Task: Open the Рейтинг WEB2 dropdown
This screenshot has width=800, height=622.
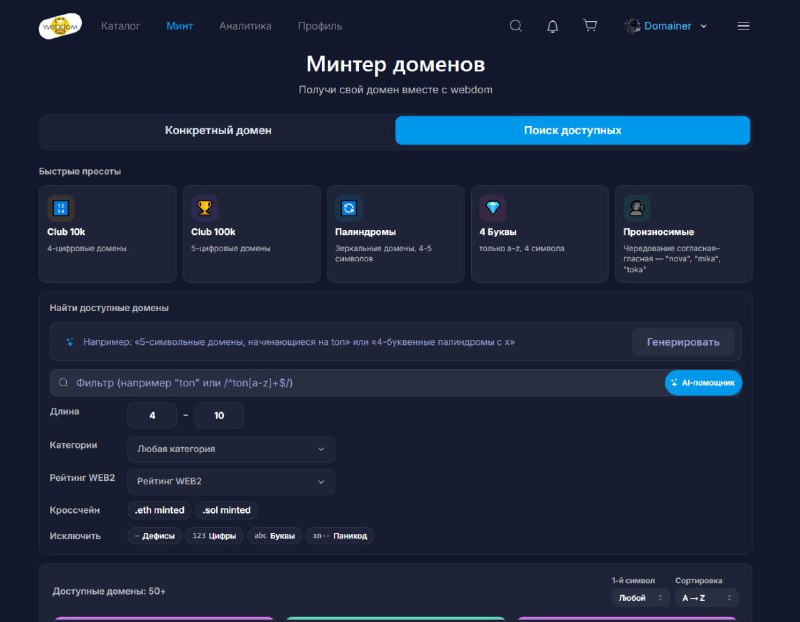Action: (x=231, y=481)
